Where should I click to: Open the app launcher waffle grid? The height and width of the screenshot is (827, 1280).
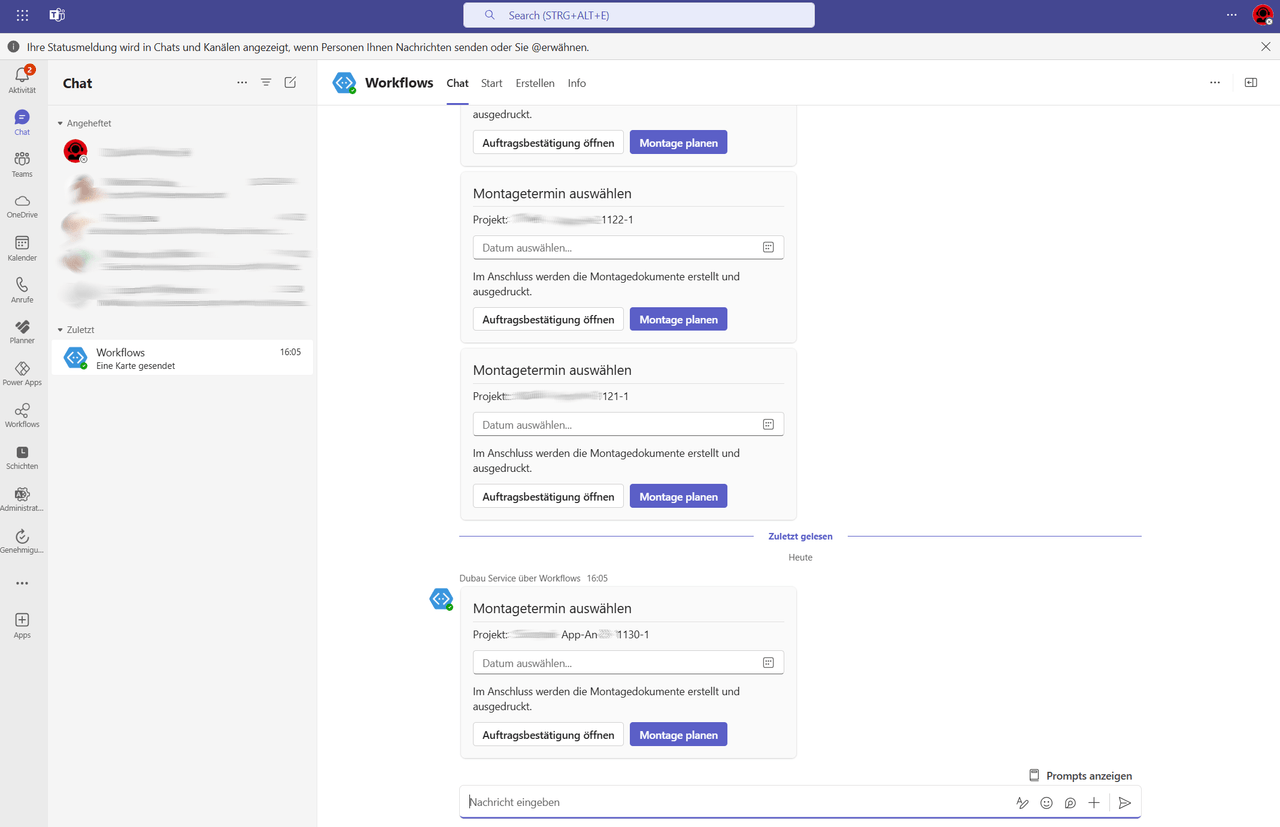[23, 15]
